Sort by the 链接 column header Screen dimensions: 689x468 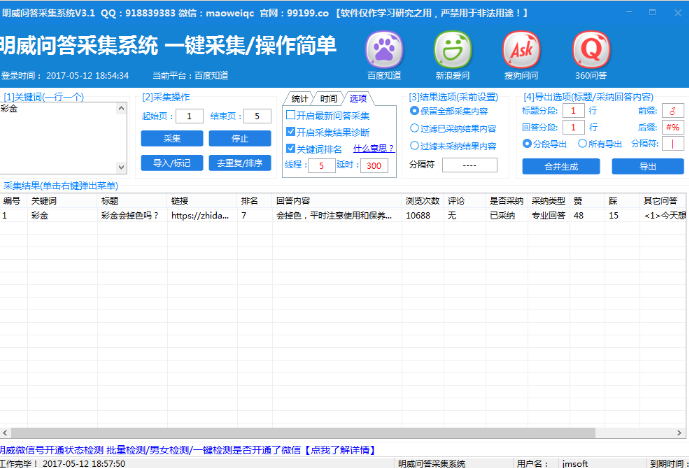202,201
